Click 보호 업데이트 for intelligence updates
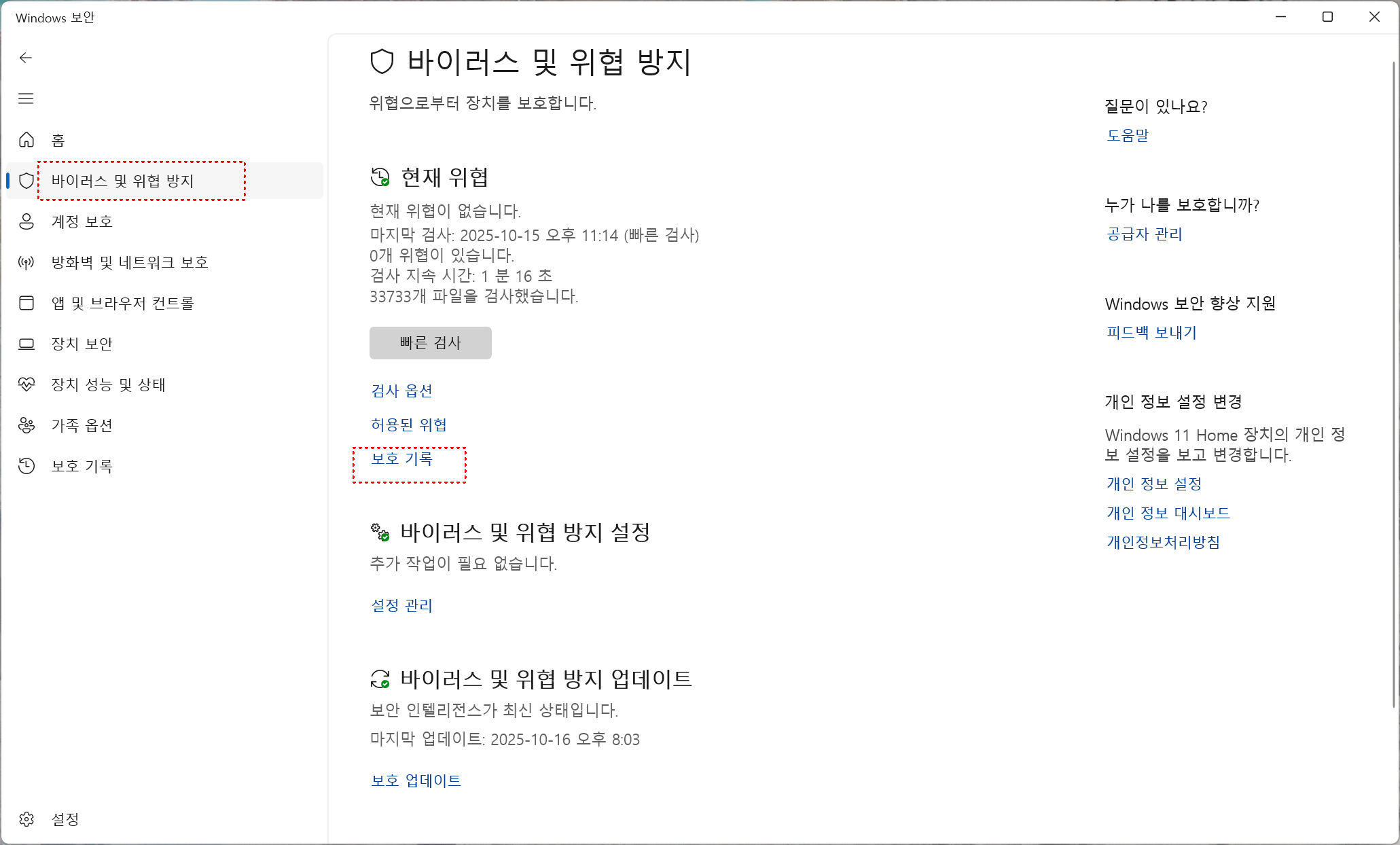This screenshot has height=845, width=1400. tap(415, 780)
